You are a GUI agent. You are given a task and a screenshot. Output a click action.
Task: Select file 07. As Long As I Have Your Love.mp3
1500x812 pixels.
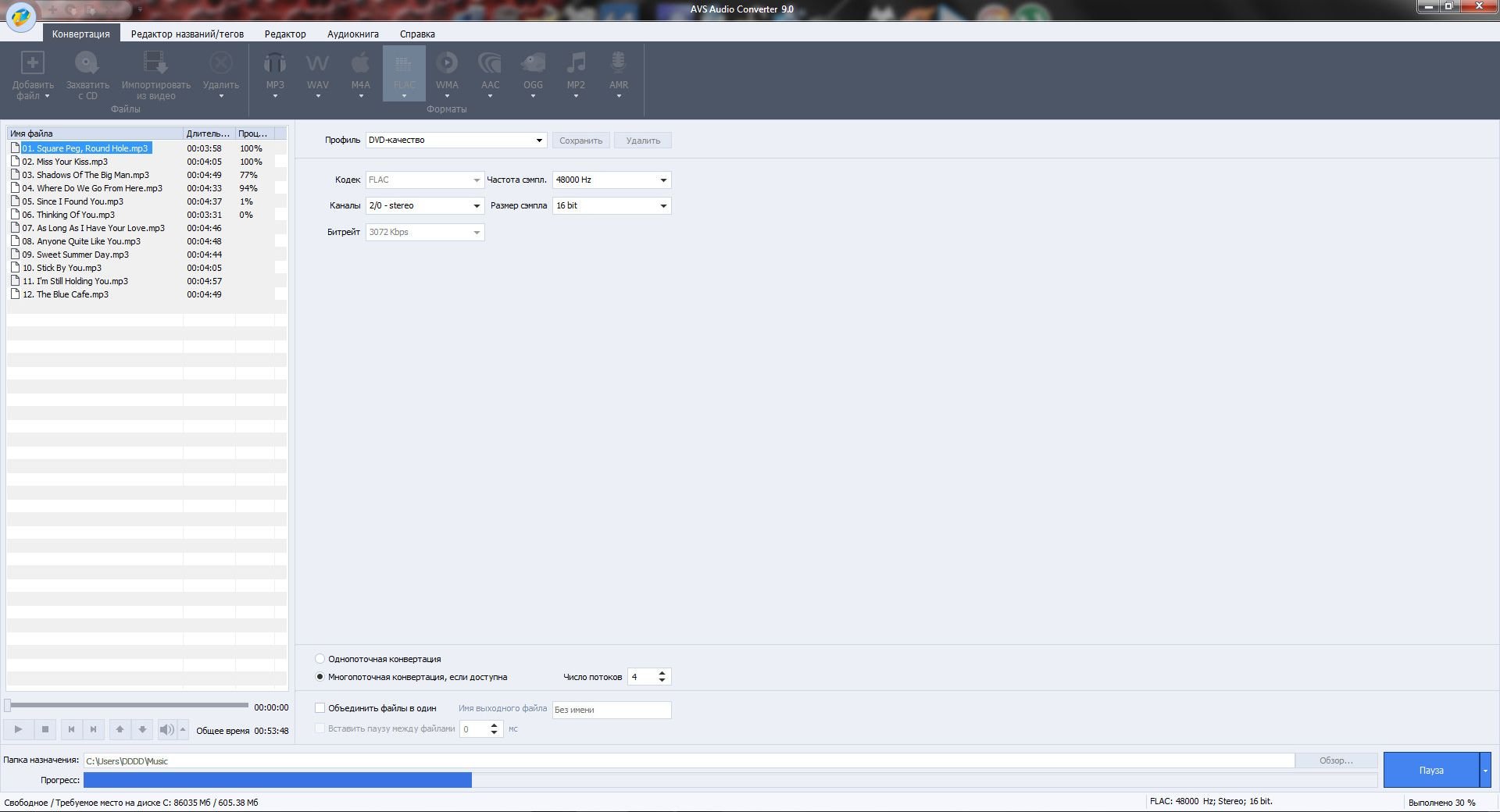pos(93,228)
